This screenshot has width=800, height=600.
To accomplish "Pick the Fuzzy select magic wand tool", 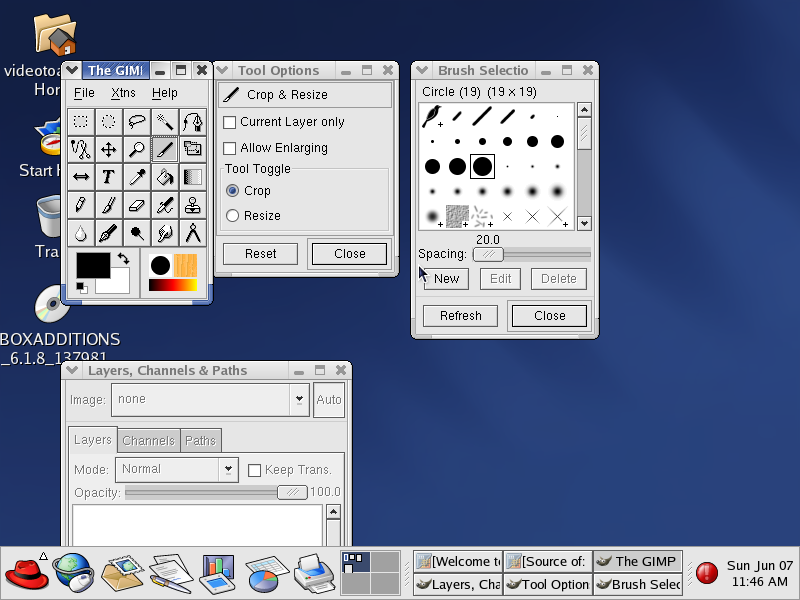I will tap(165, 121).
